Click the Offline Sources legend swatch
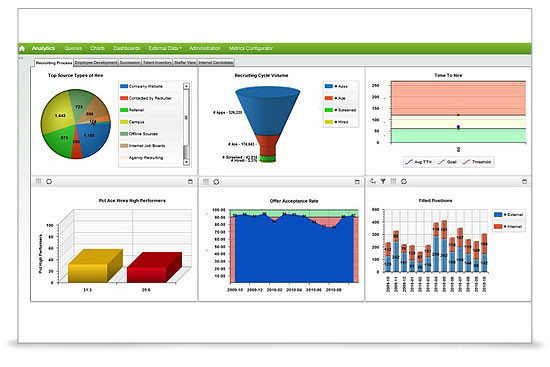 pos(124,134)
